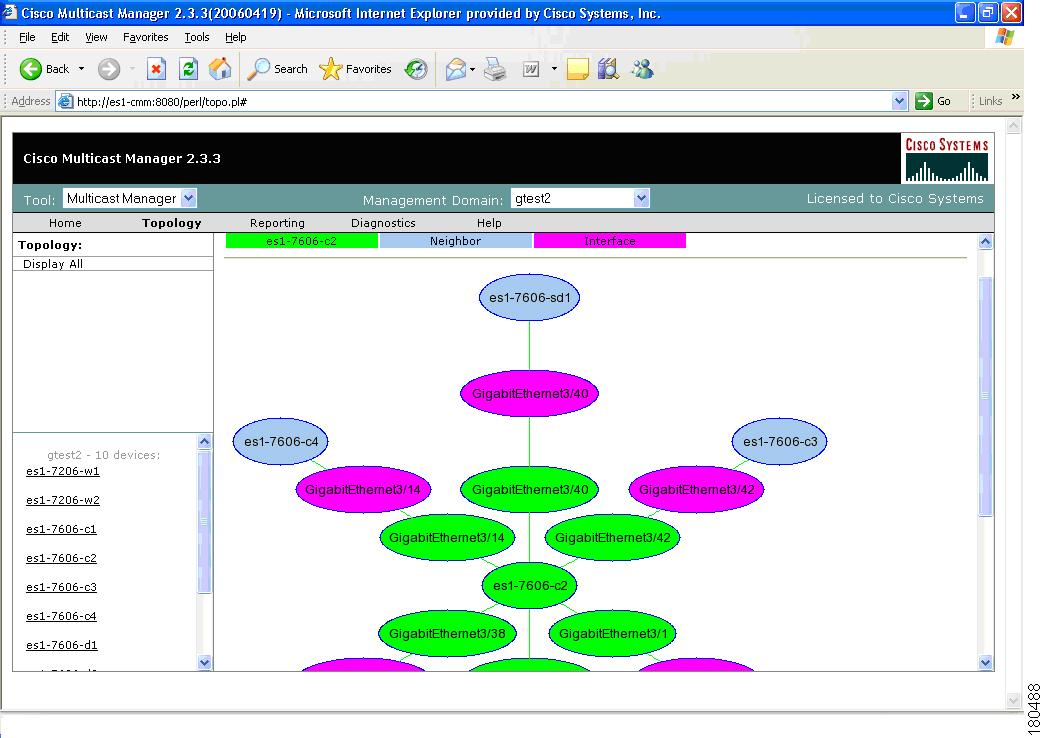Open the Favorites menu
The width and height of the screenshot is (1043, 738).
146,37
